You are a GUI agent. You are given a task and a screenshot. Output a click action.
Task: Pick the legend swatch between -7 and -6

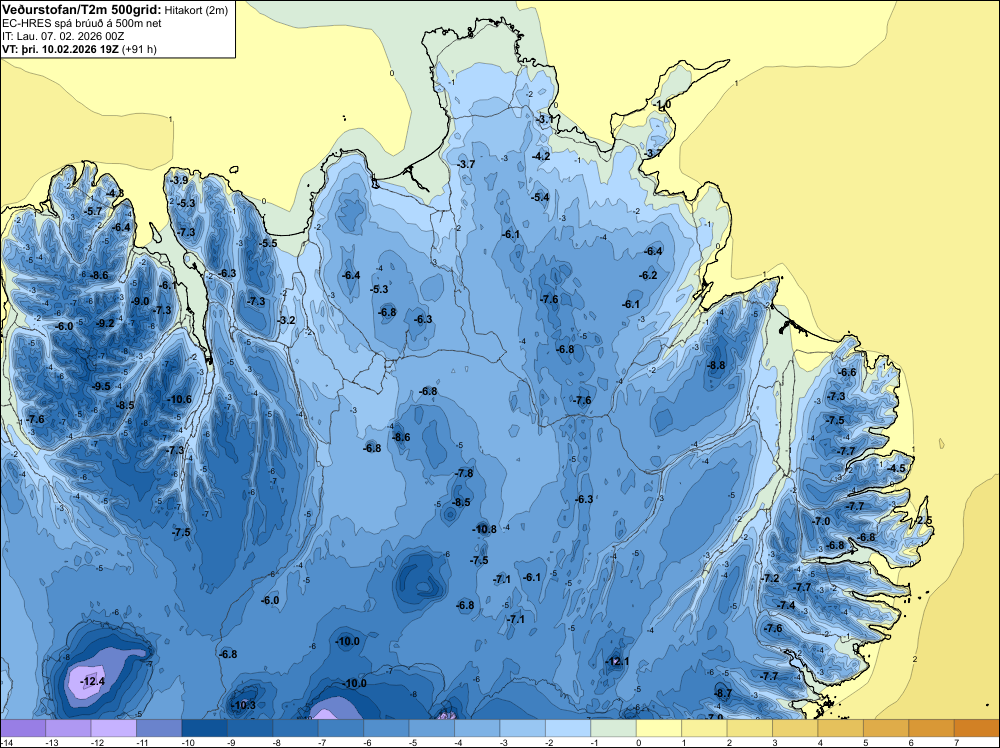[x=341, y=728]
